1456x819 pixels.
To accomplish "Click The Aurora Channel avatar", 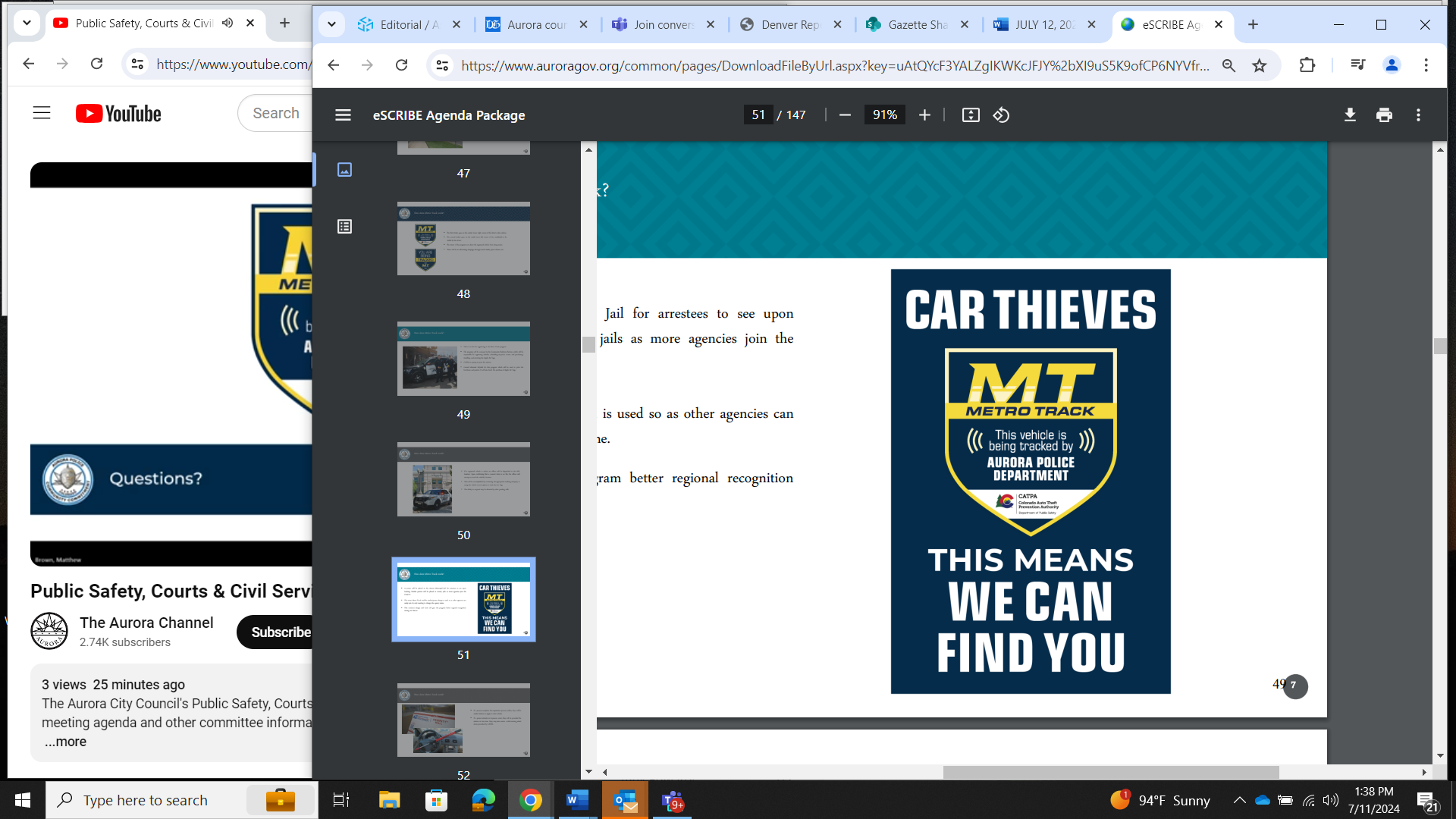I will [x=49, y=631].
